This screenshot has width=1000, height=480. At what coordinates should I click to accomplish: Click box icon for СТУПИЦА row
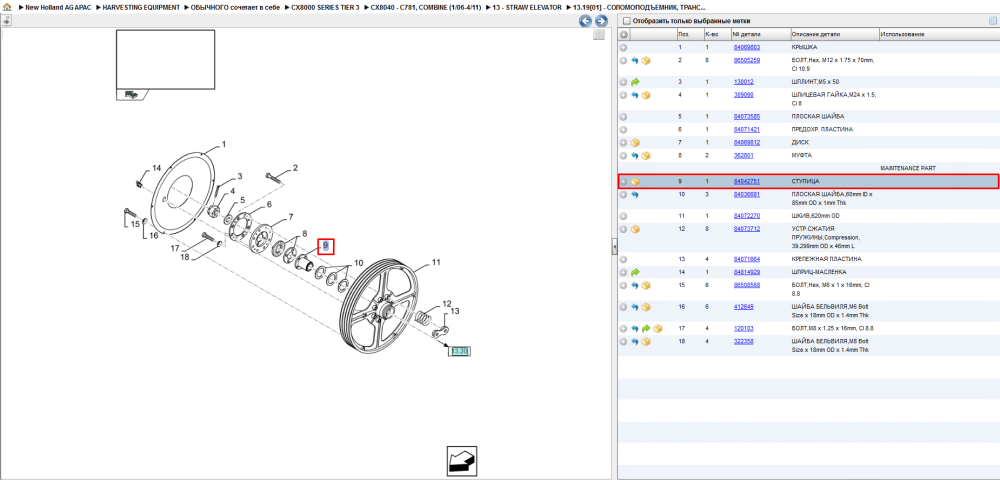point(635,182)
